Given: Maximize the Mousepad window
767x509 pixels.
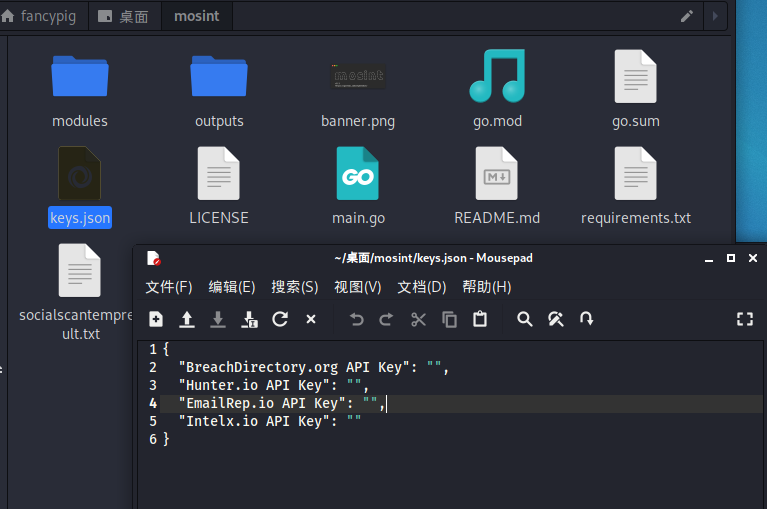Looking at the screenshot, I should click(731, 258).
